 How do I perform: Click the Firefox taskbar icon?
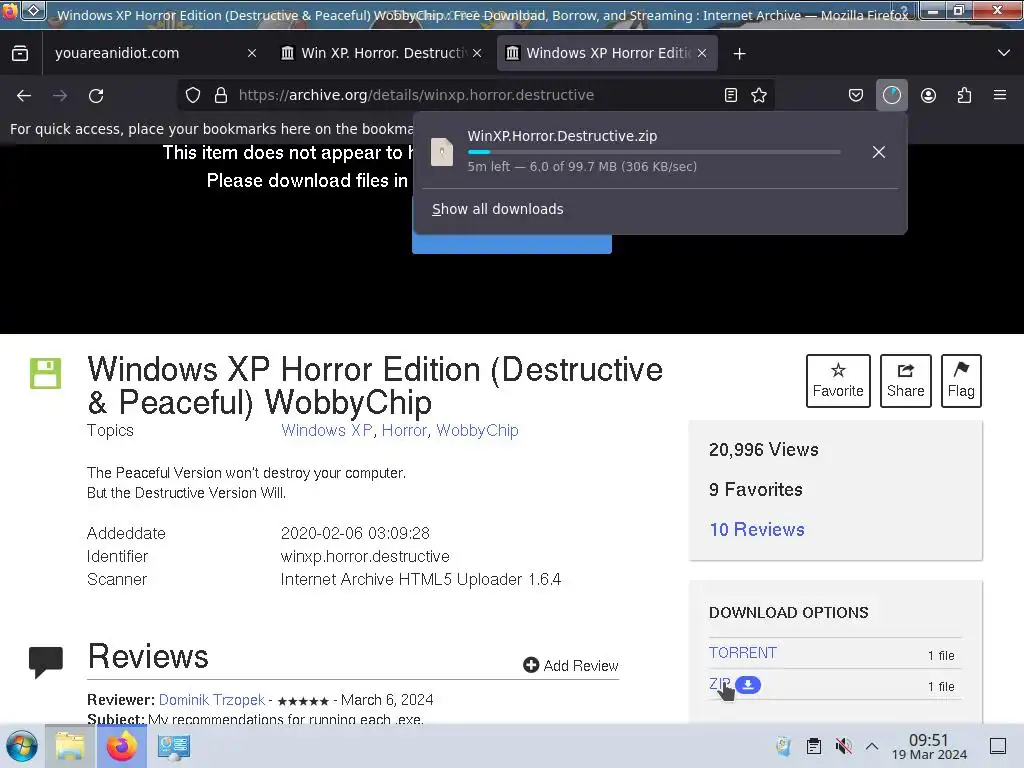pyautogui.click(x=121, y=746)
